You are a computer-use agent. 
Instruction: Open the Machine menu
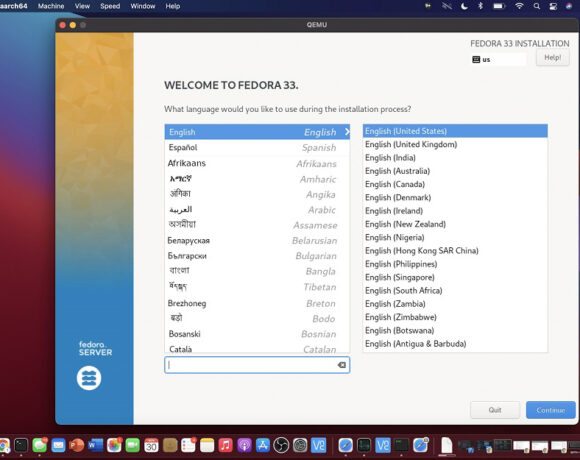[51, 6]
